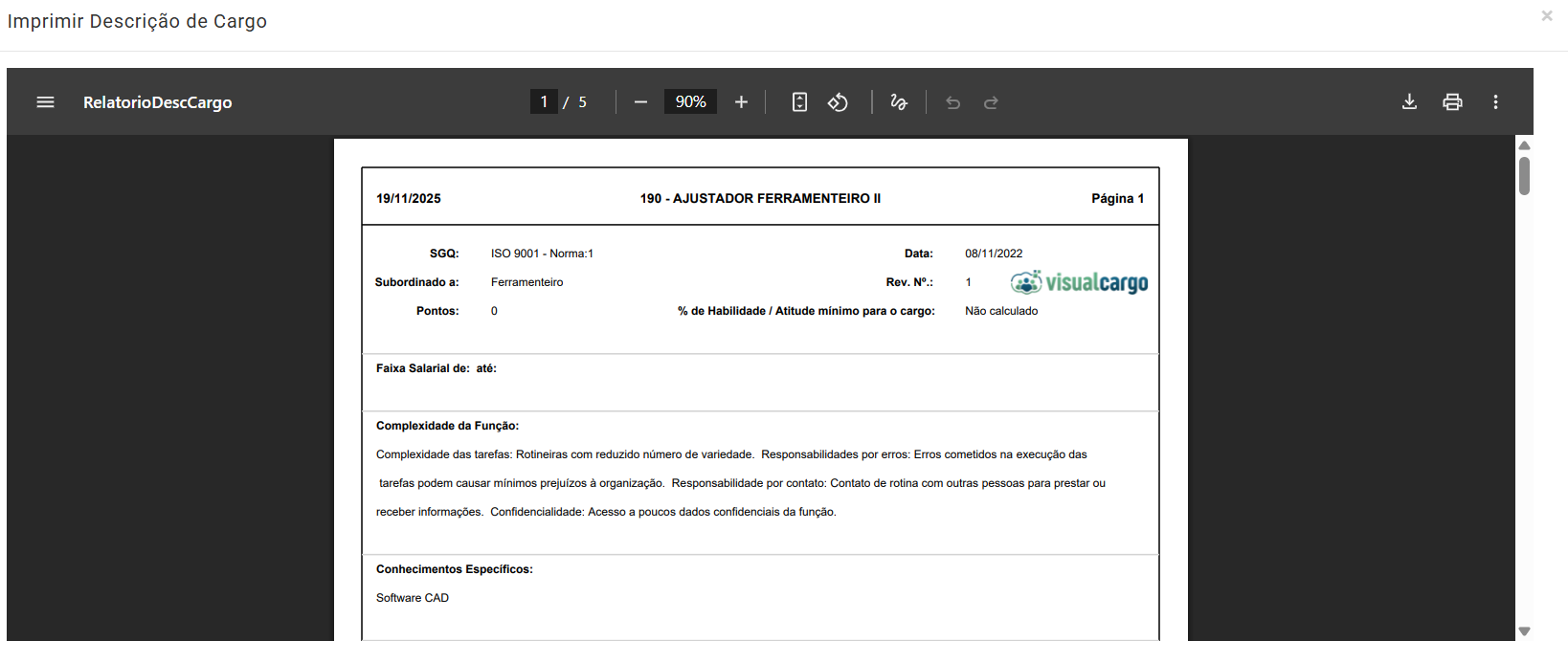
Task: Click the AJUSTADOR FERRAMENTEIRO II heading
Action: (760, 199)
